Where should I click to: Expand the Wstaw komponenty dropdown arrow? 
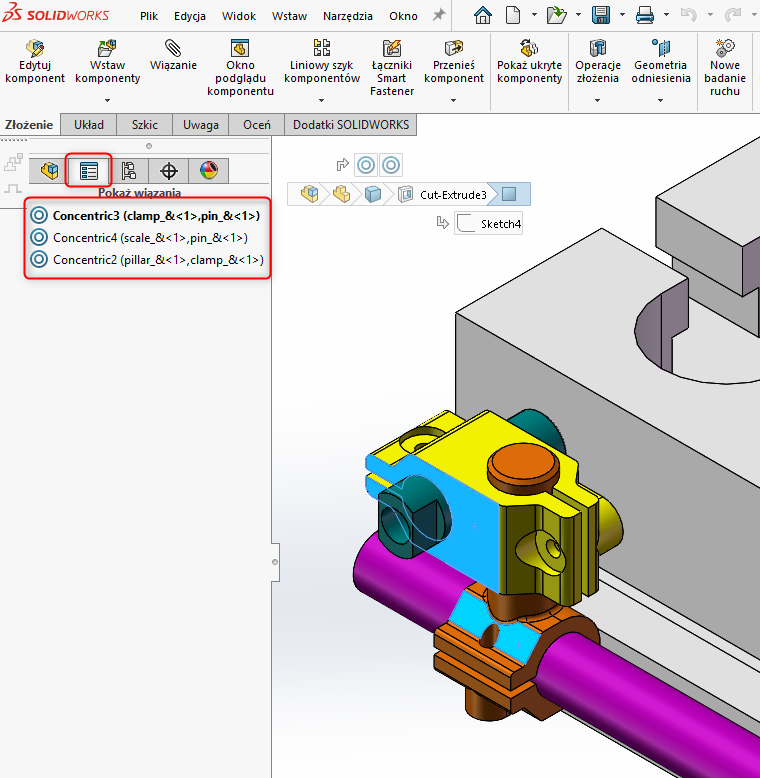click(x=108, y=100)
